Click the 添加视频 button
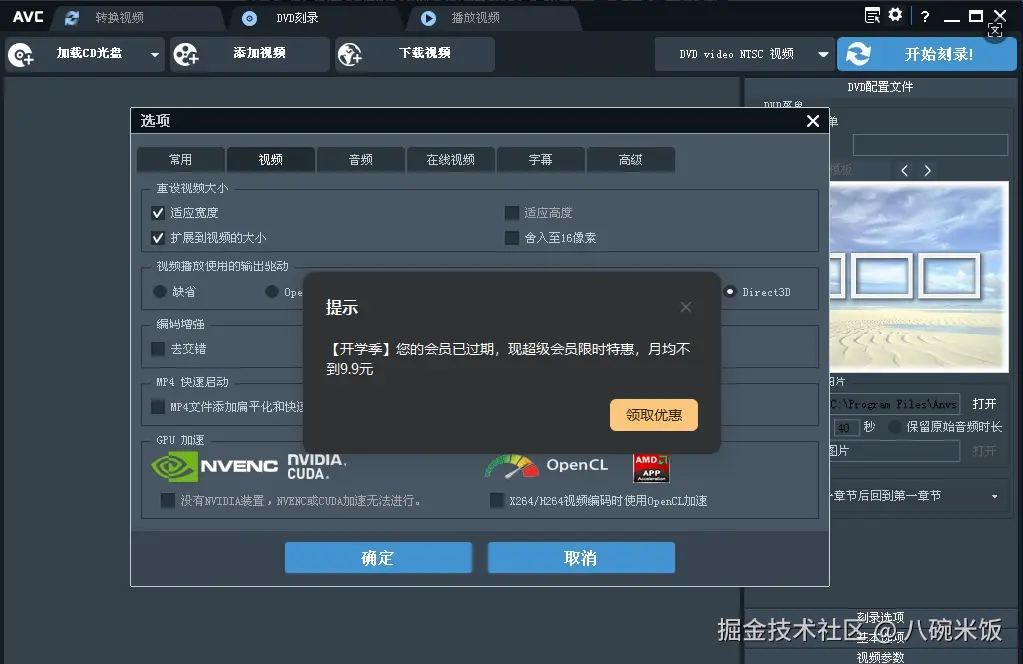This screenshot has height=664, width=1023. coord(250,55)
